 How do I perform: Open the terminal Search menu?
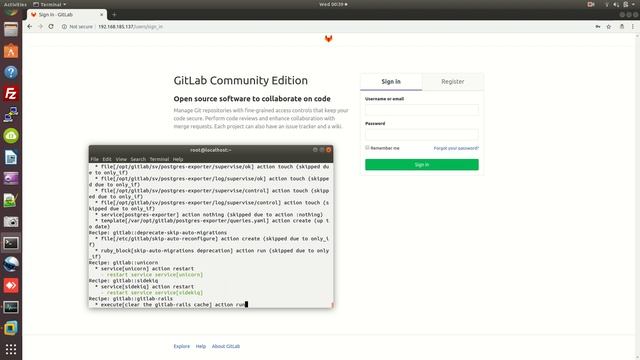138,159
